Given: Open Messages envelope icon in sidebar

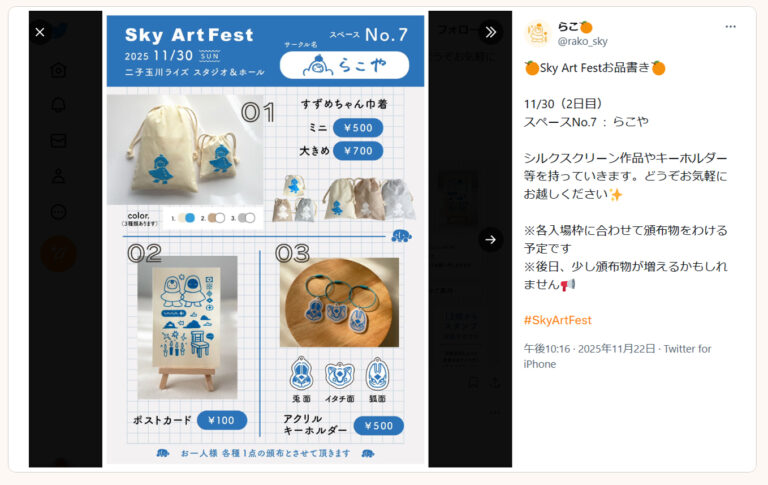Looking at the screenshot, I should [58, 141].
